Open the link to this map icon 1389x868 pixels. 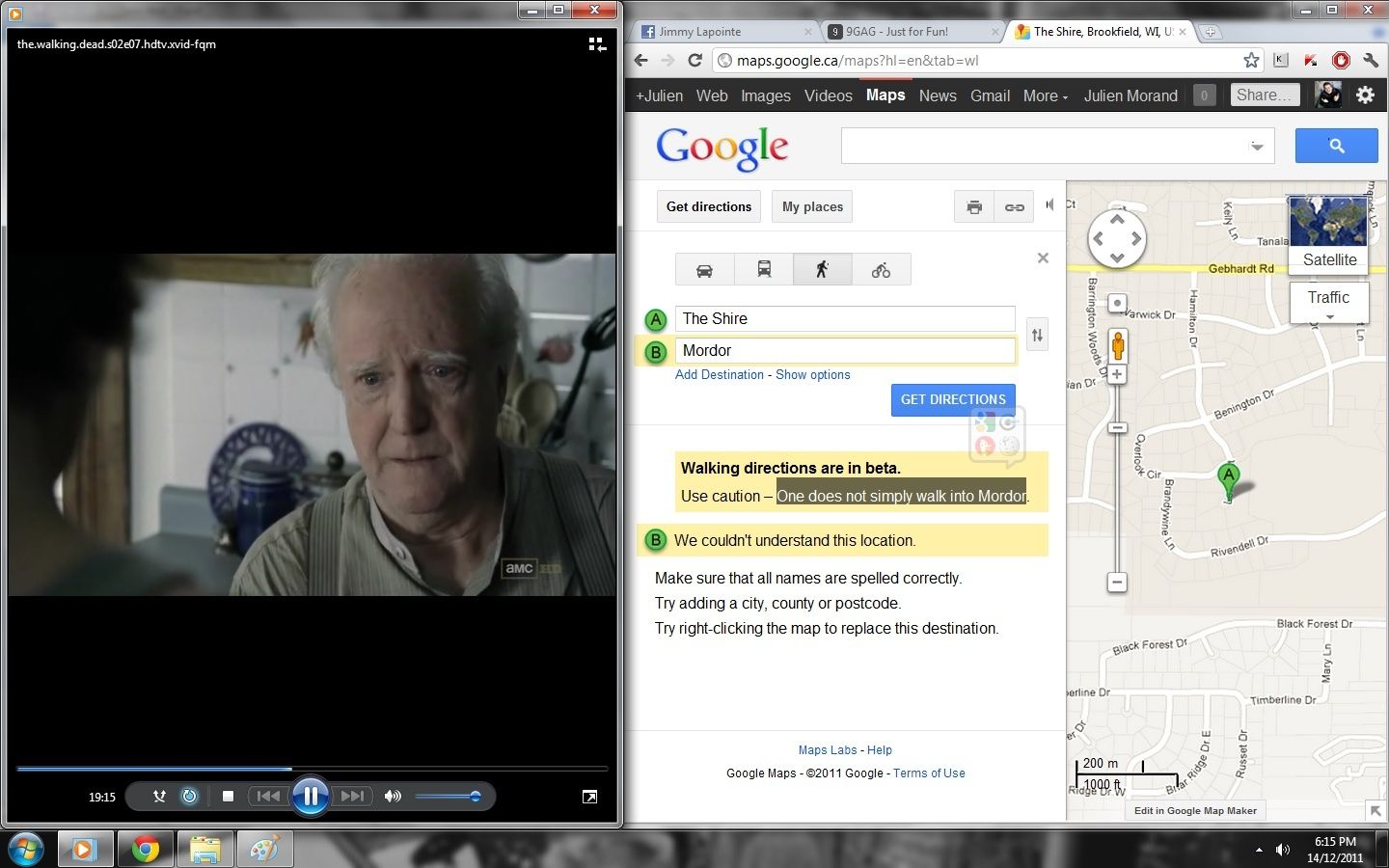[1015, 206]
